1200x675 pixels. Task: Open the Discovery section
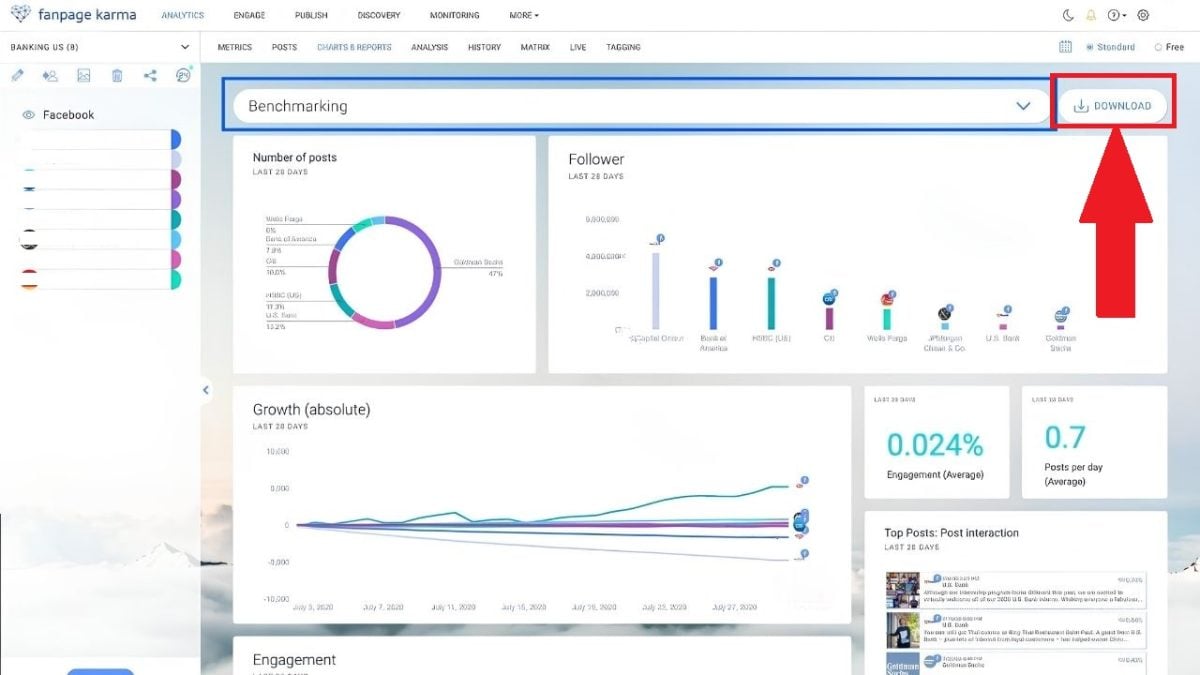[379, 15]
